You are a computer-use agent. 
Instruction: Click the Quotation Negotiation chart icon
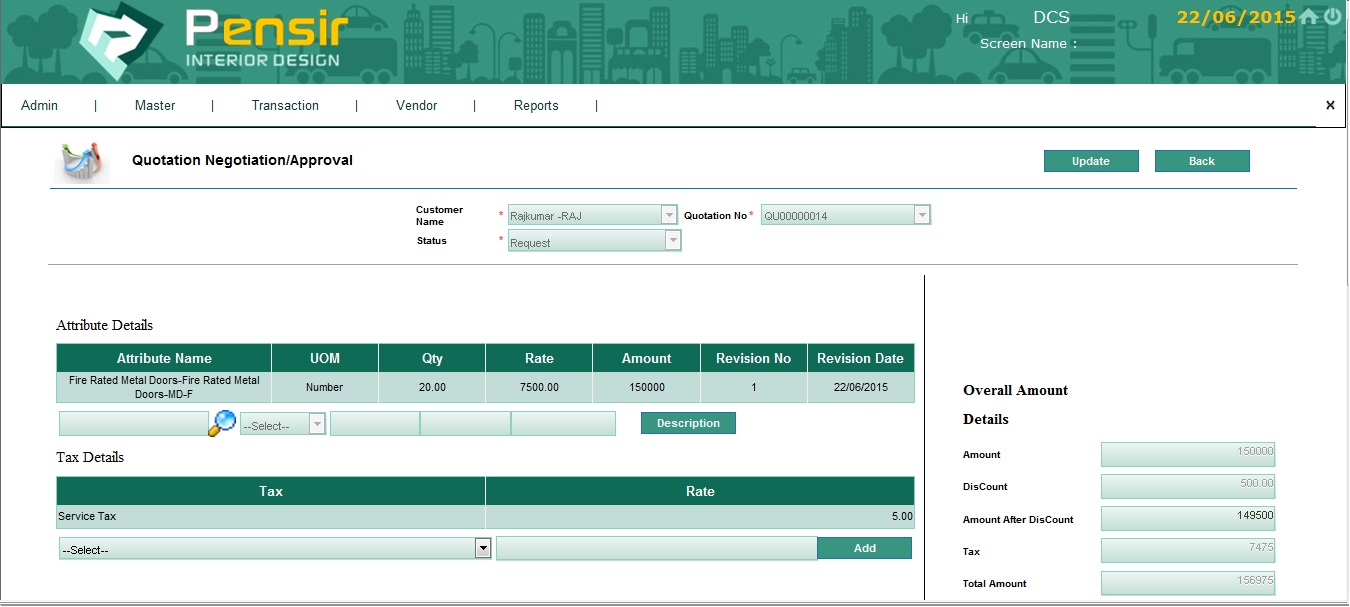click(x=81, y=162)
